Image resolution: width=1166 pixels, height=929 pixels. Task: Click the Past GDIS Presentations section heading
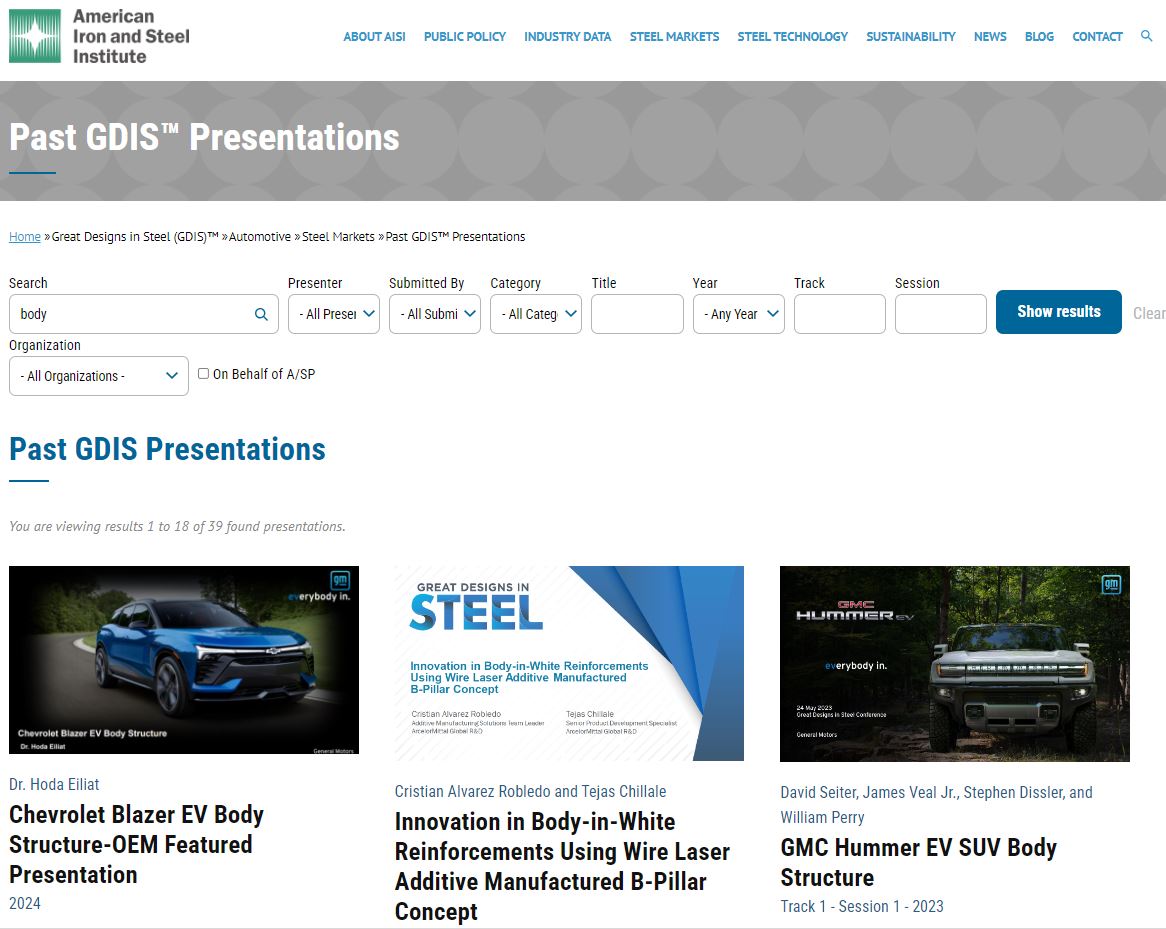[x=167, y=449]
